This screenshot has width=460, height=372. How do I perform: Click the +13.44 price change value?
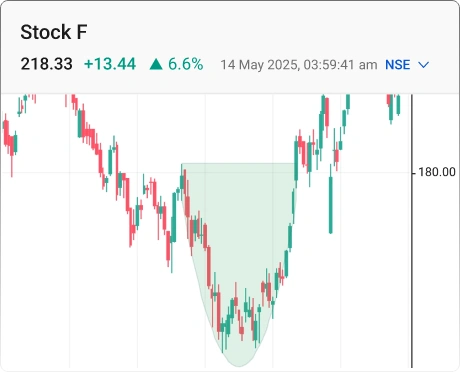[110, 64]
